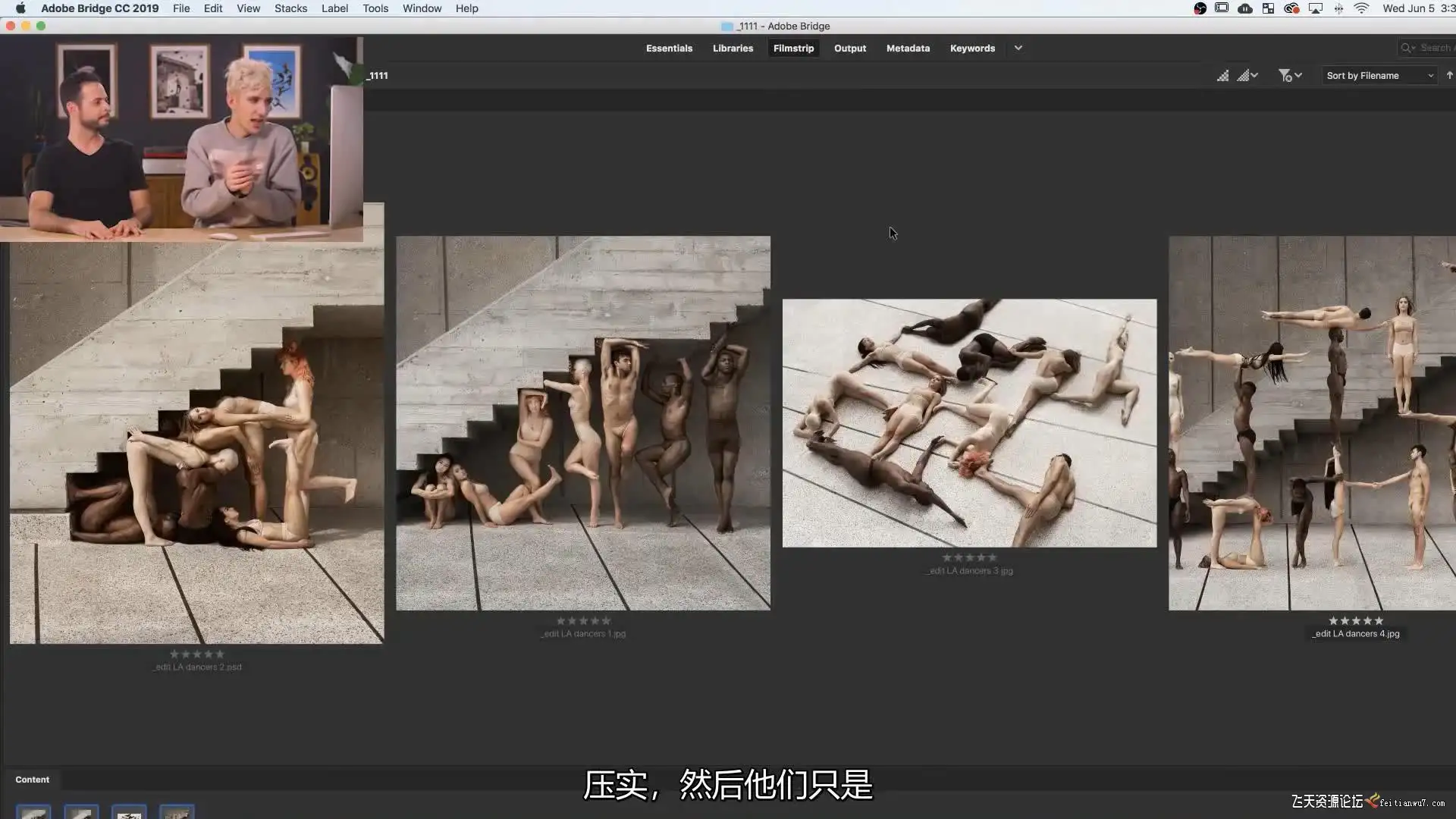1456x819 pixels.
Task: Open thumbnail quality options dropdown
Action: pos(1247,76)
